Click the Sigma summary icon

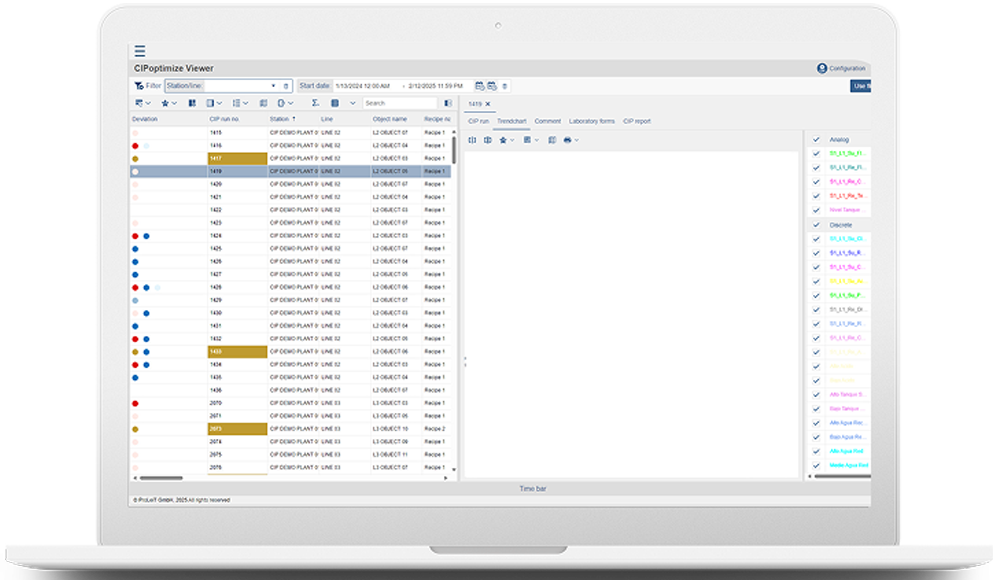click(315, 103)
